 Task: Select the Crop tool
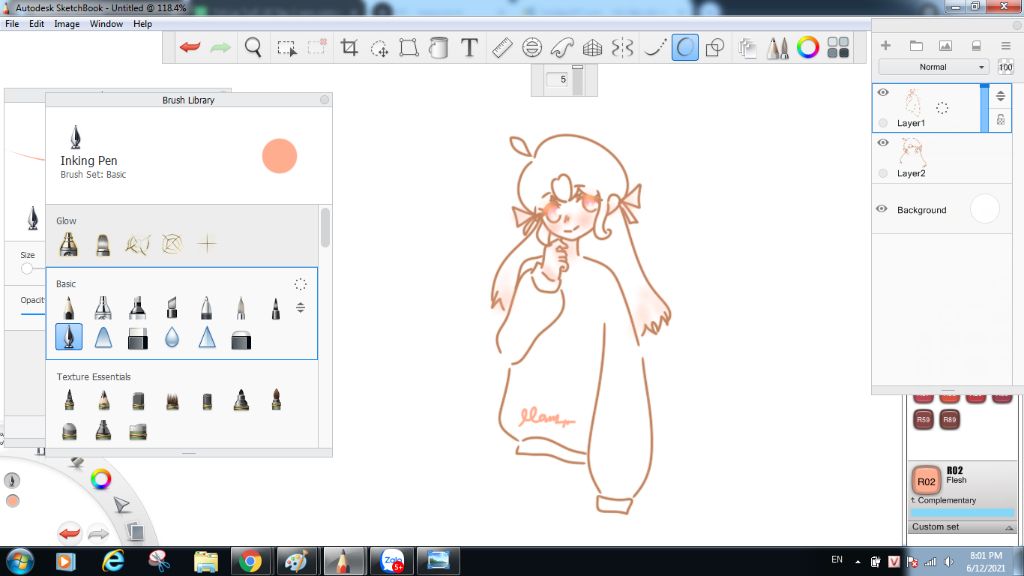point(349,47)
